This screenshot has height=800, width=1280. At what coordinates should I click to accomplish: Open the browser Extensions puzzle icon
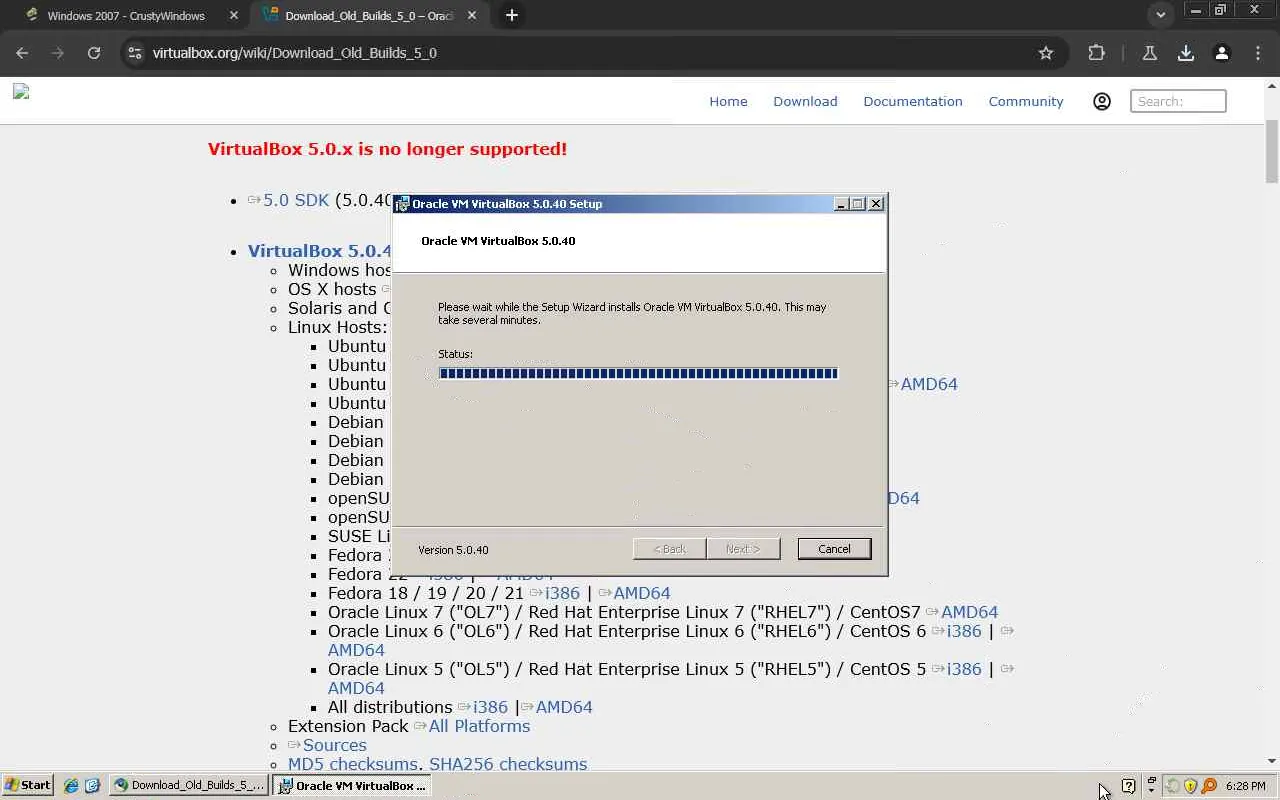click(x=1097, y=53)
